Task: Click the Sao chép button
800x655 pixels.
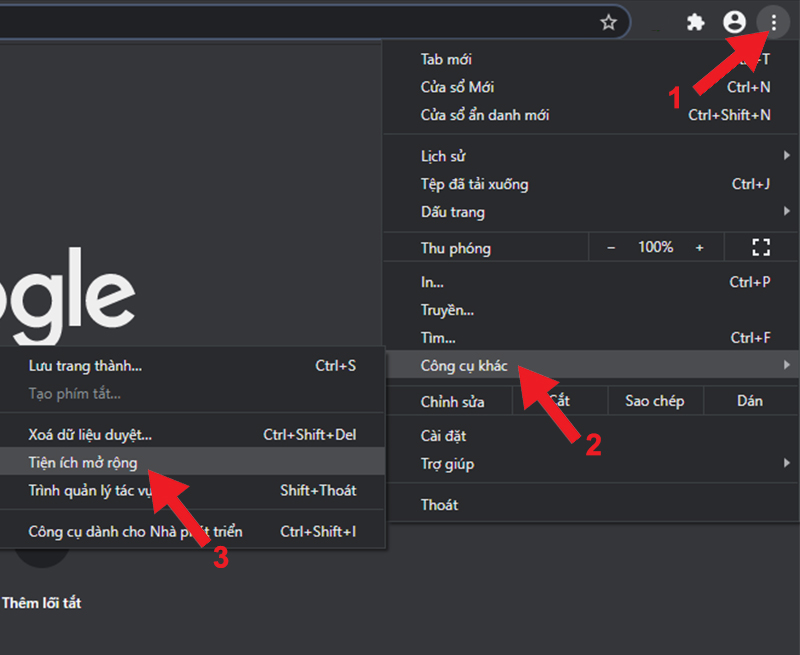Action: [x=655, y=401]
